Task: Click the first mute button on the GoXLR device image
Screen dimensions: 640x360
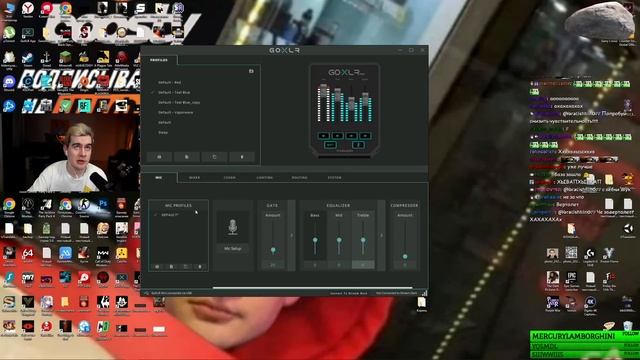Action: [x=324, y=135]
